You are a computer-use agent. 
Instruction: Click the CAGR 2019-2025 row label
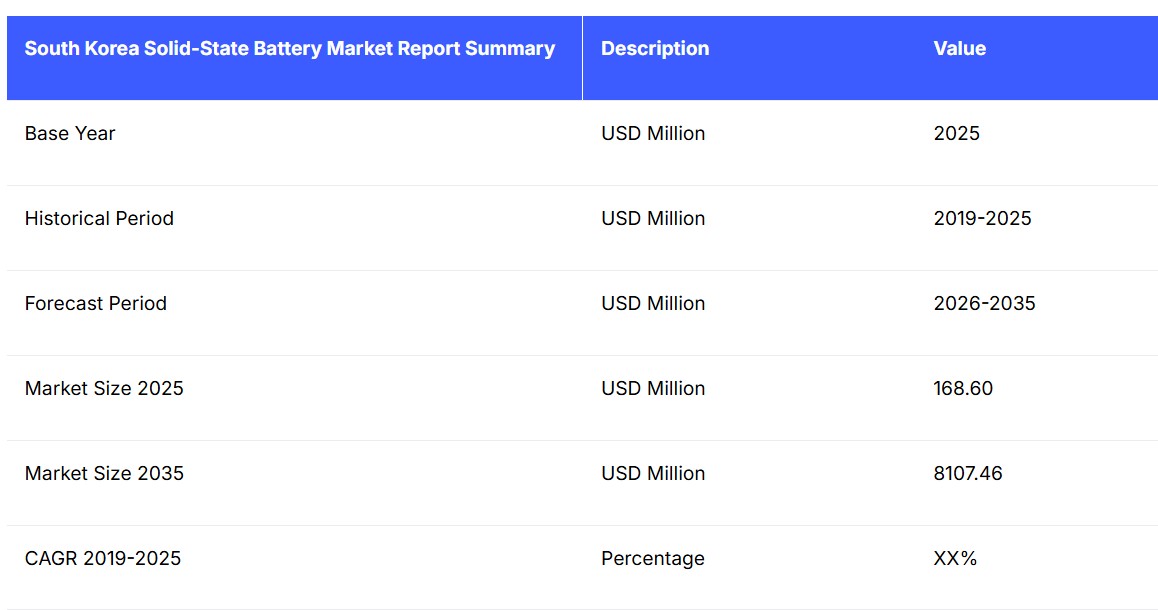(103, 559)
